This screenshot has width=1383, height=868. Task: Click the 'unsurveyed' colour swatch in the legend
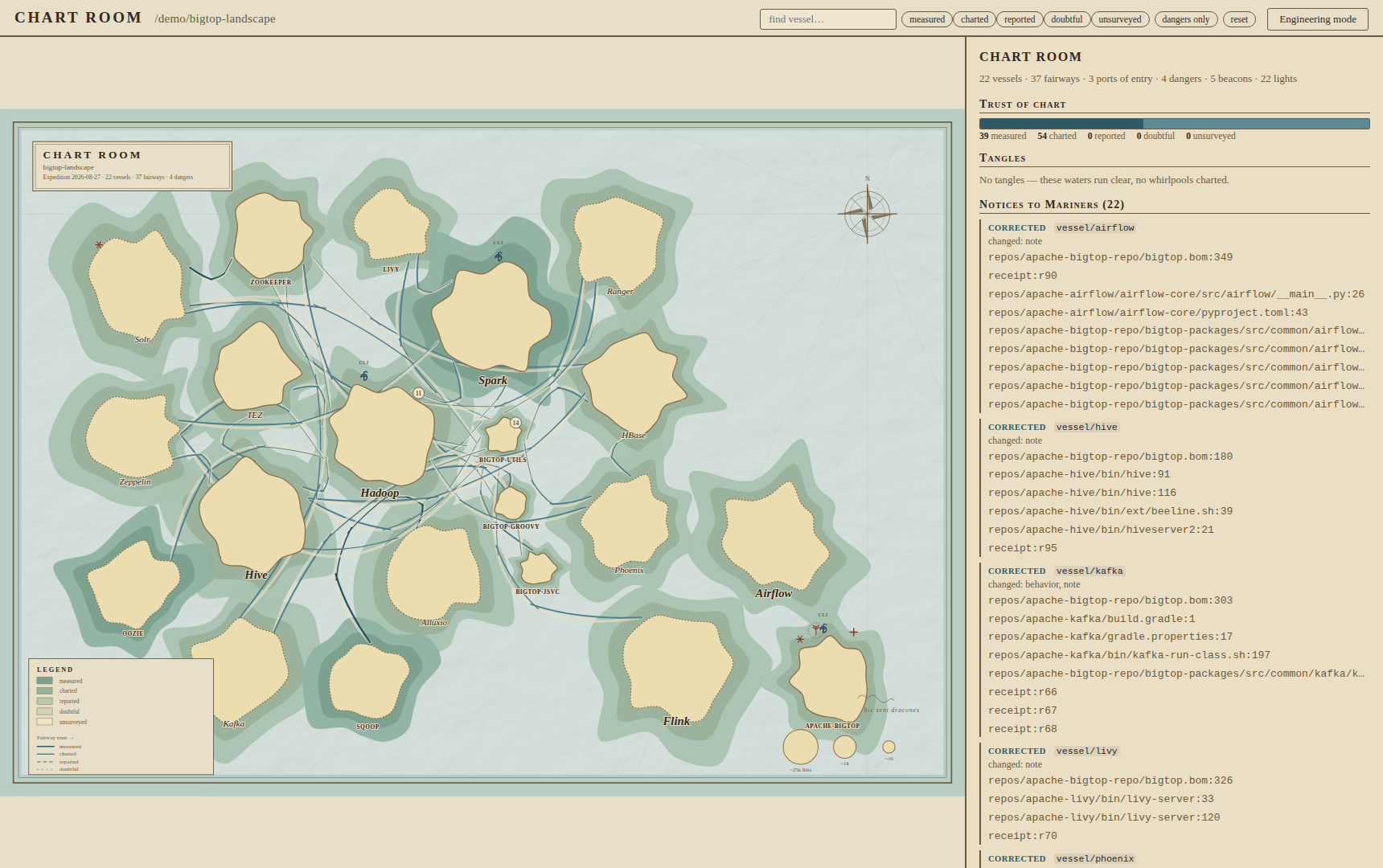click(x=44, y=722)
